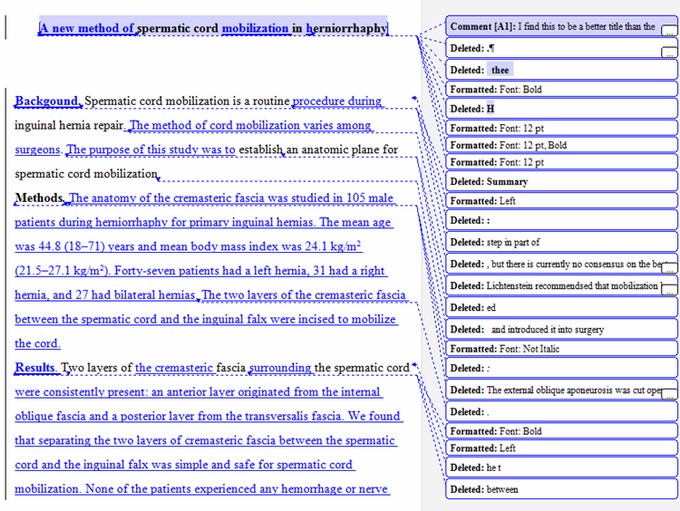Click inserted text 'surrounding' in Results
The image size is (680, 511).
point(280,367)
